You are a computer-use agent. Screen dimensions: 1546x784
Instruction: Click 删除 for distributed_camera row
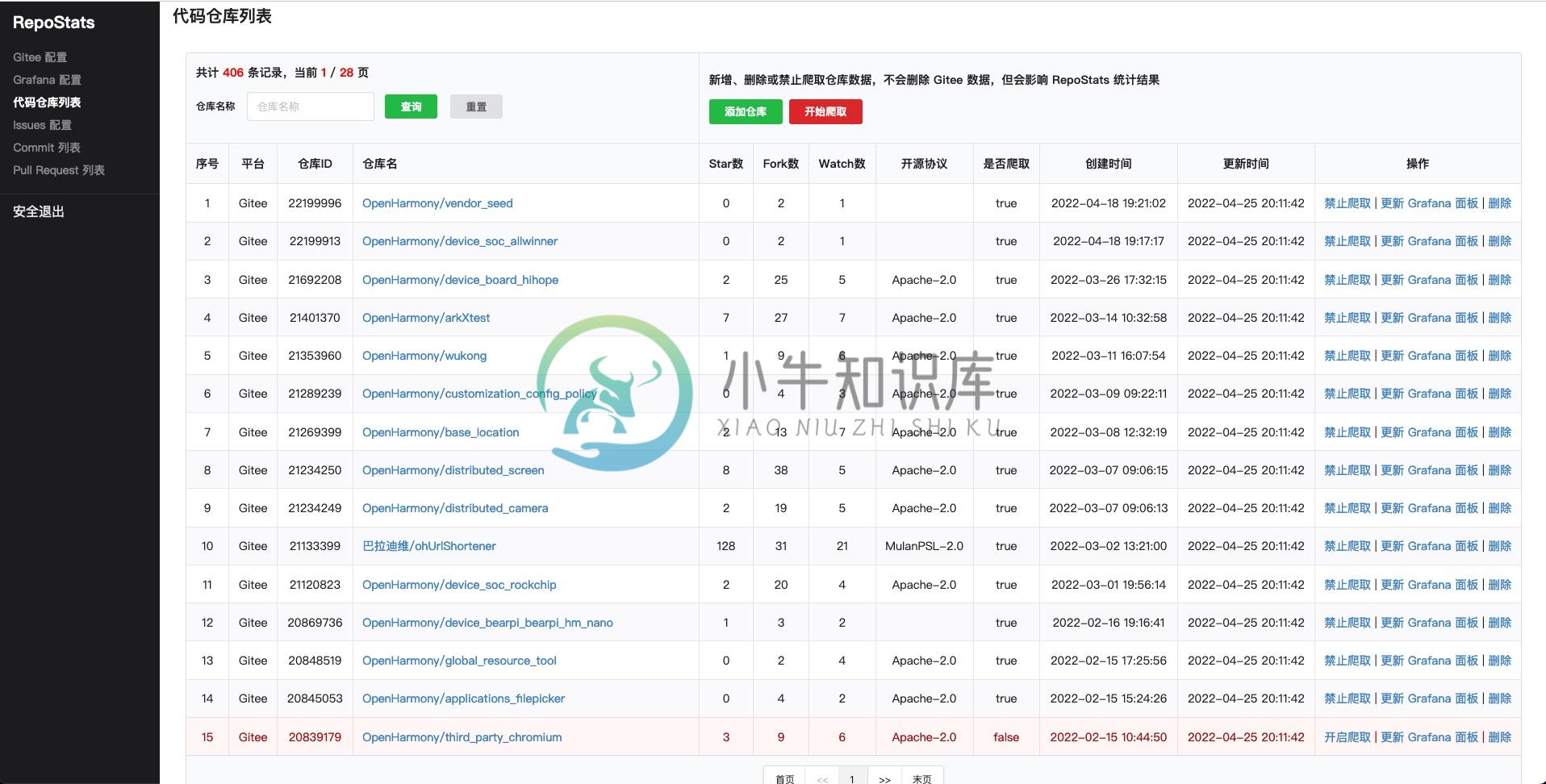(1499, 508)
